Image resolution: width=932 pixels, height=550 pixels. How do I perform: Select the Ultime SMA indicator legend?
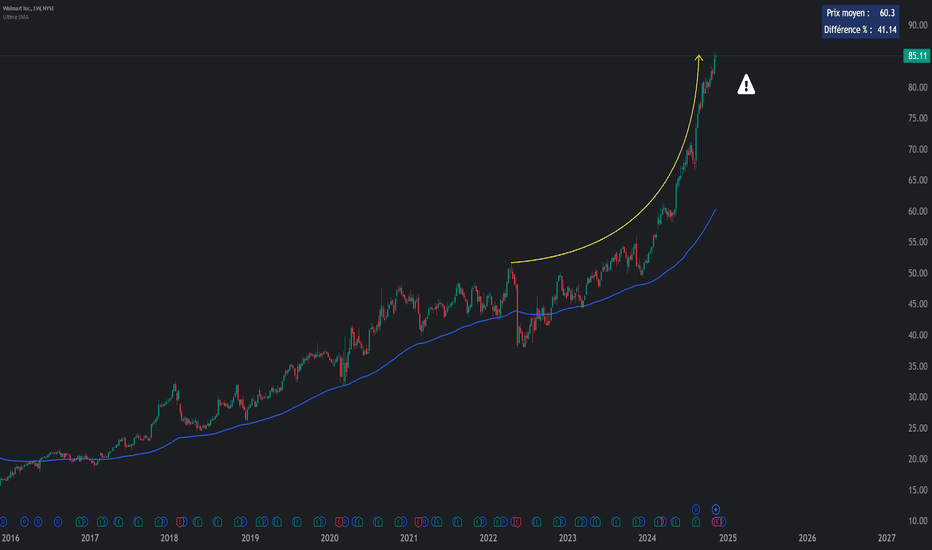click(x=15, y=17)
